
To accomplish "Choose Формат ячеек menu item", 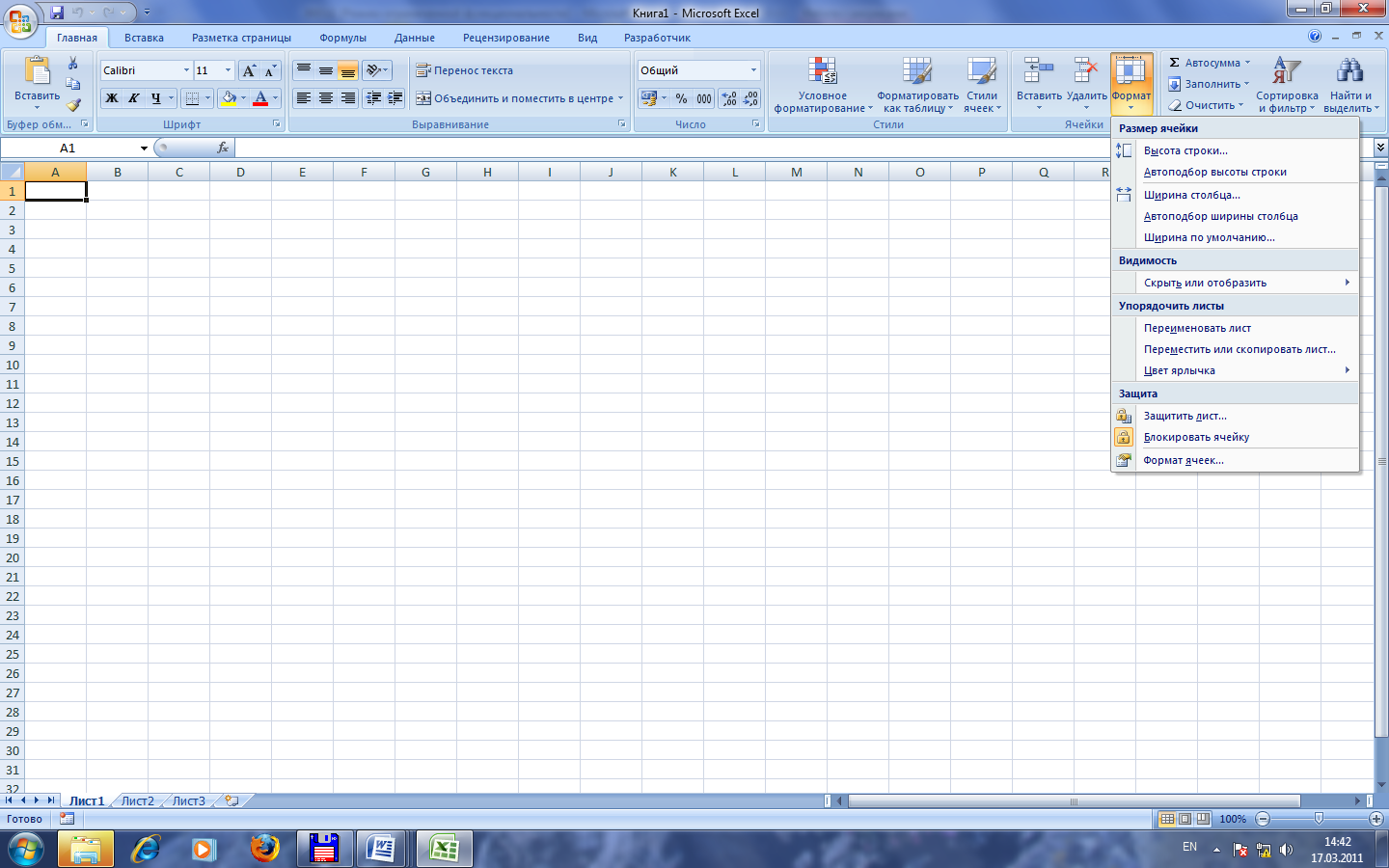I will [1235, 460].
